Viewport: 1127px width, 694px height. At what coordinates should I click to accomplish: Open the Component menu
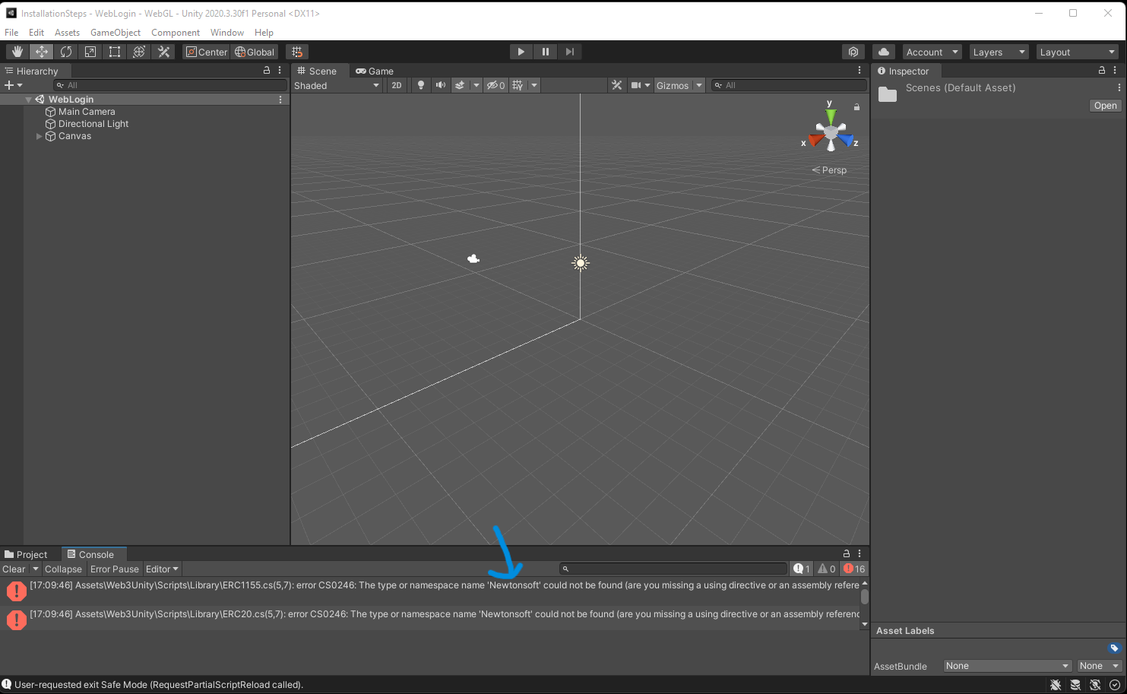pyautogui.click(x=175, y=32)
